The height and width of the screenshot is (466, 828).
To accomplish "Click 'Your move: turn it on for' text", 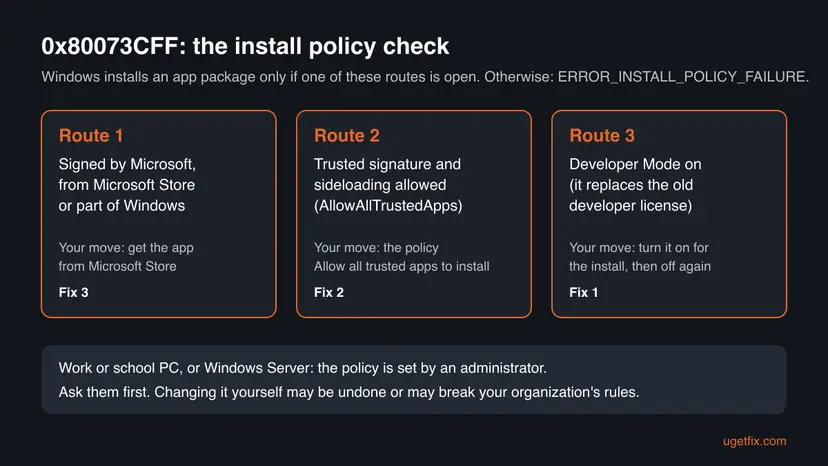I will pyautogui.click(x=639, y=247).
